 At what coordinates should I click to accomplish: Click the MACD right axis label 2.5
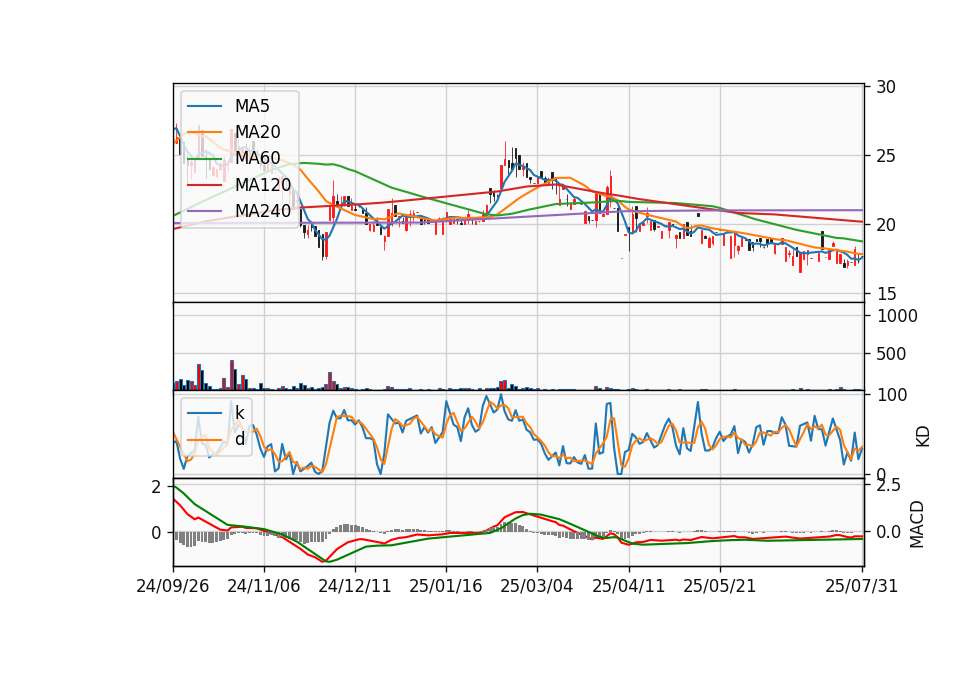[888, 486]
